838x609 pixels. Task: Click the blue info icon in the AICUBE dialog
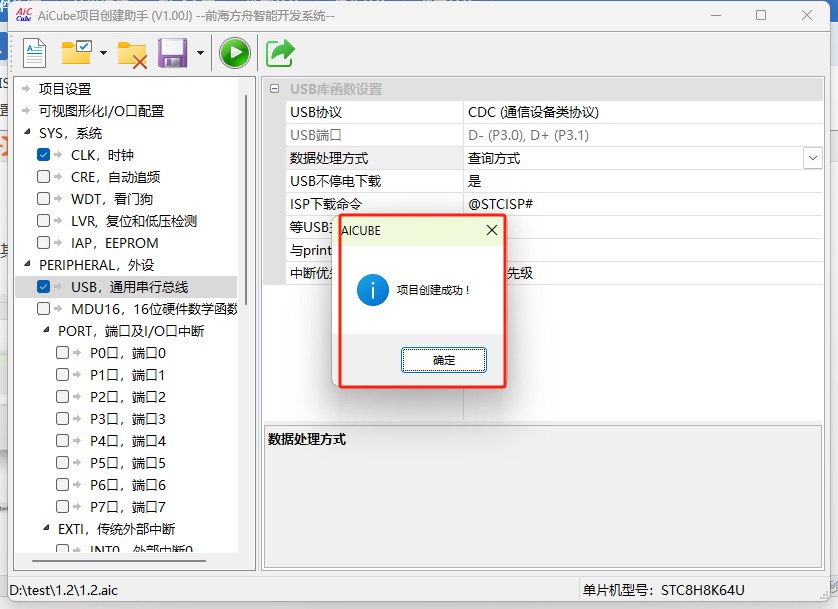[373, 290]
